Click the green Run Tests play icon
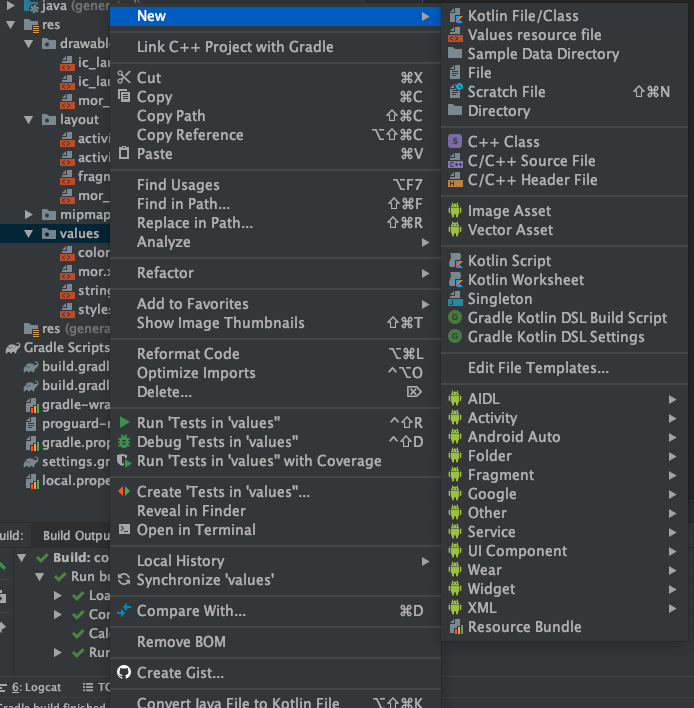Screen dimensions: 694x708 tap(124, 422)
